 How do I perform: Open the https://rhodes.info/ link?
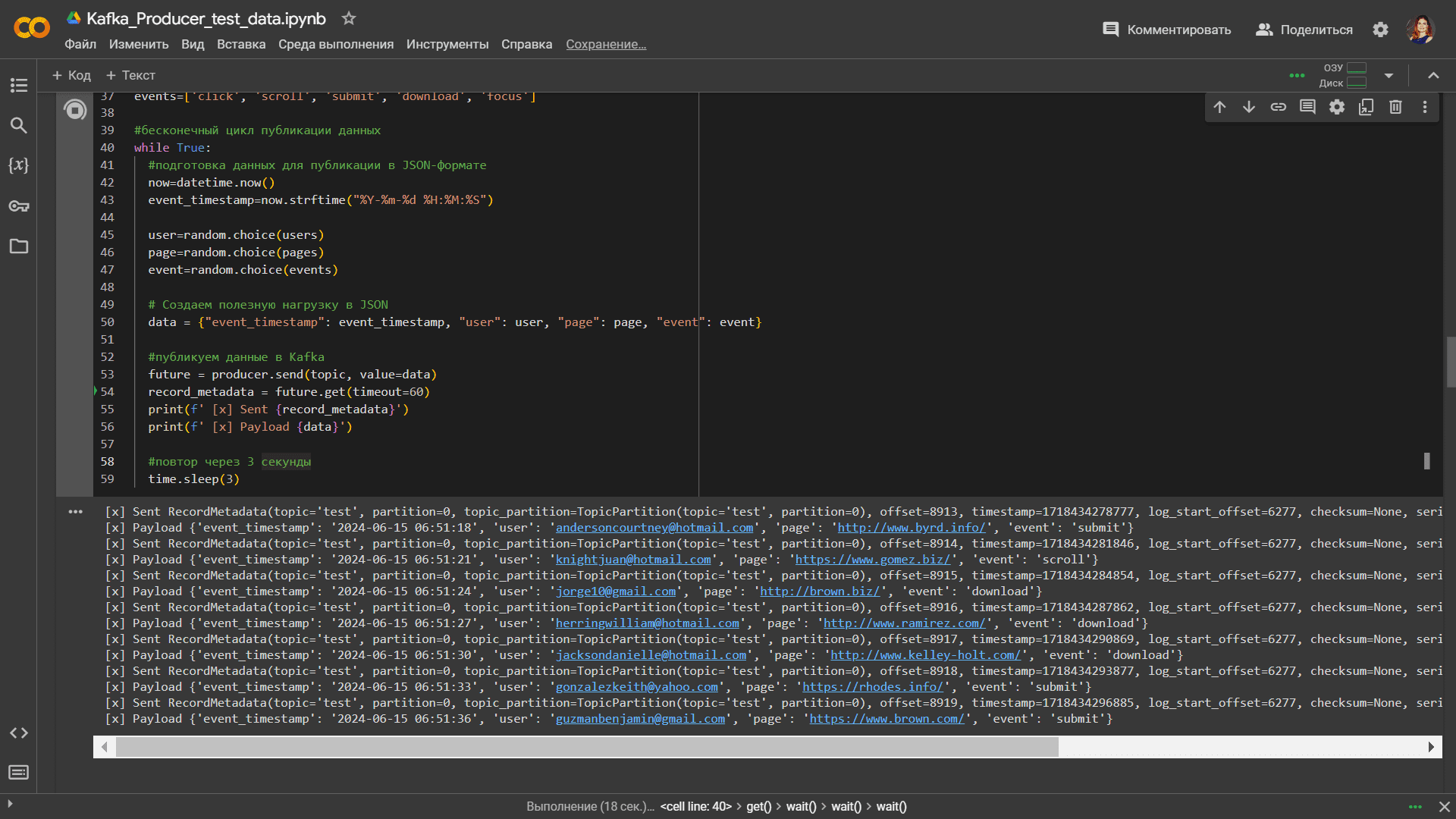(873, 687)
